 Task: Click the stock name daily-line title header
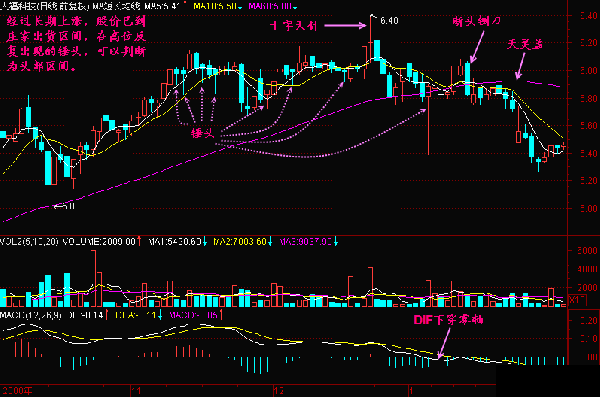pos(45,6)
